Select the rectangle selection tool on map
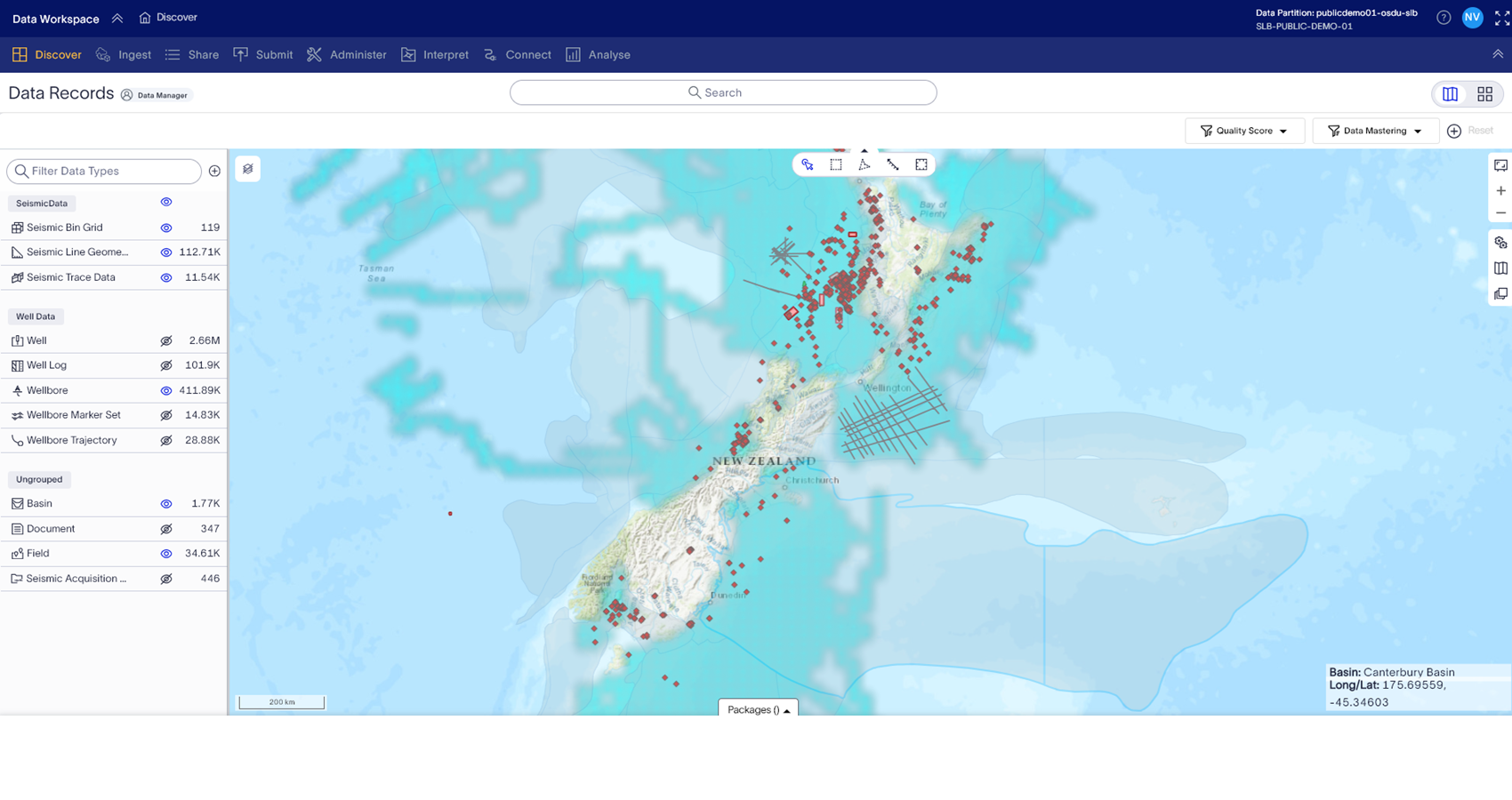 (836, 164)
